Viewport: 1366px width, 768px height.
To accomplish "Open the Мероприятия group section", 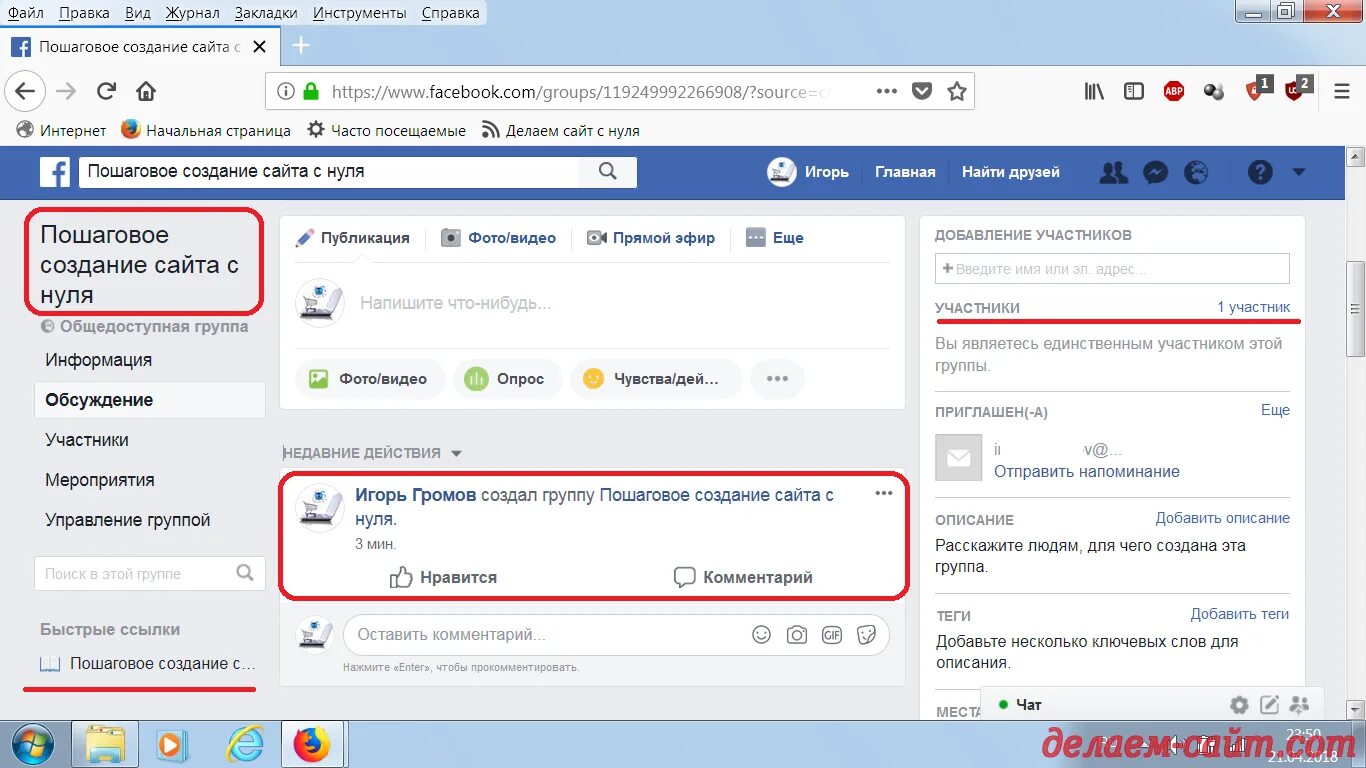I will pos(99,480).
